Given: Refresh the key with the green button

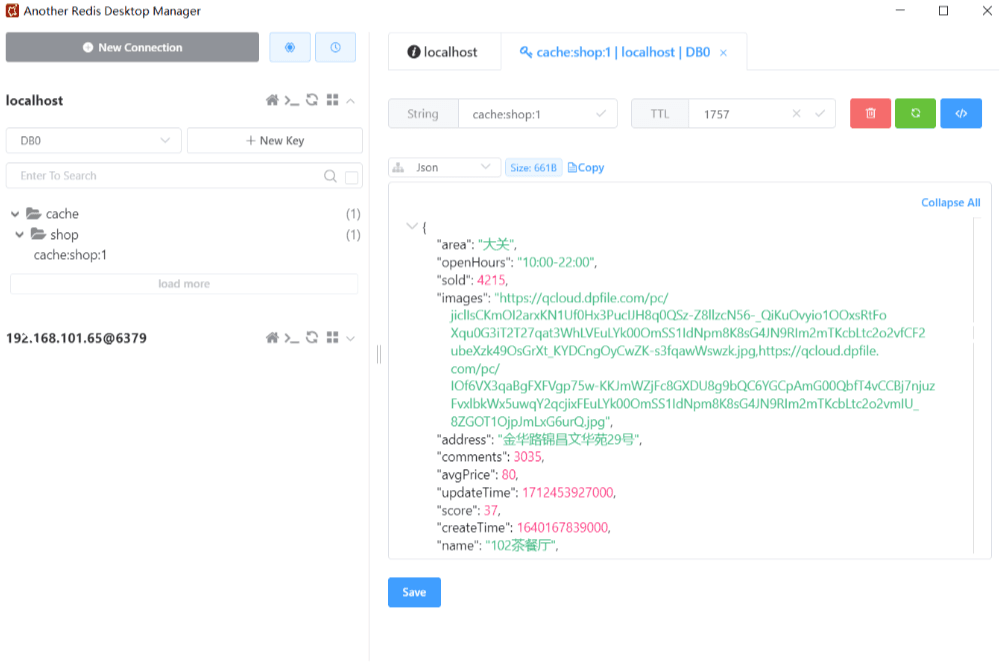Looking at the screenshot, I should (915, 114).
